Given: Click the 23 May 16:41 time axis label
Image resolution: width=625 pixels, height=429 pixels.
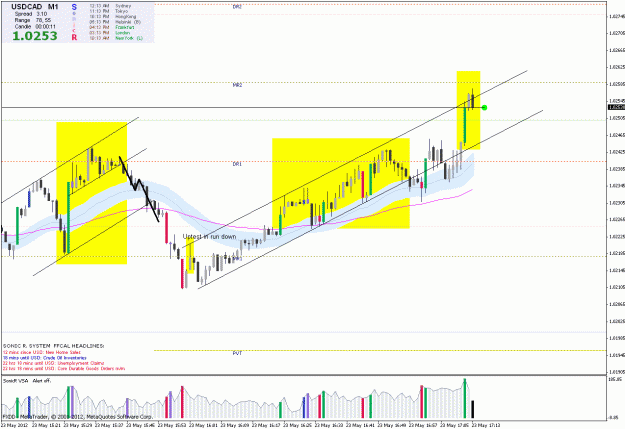Looking at the screenshot, I should pyautogui.click(x=360, y=425).
